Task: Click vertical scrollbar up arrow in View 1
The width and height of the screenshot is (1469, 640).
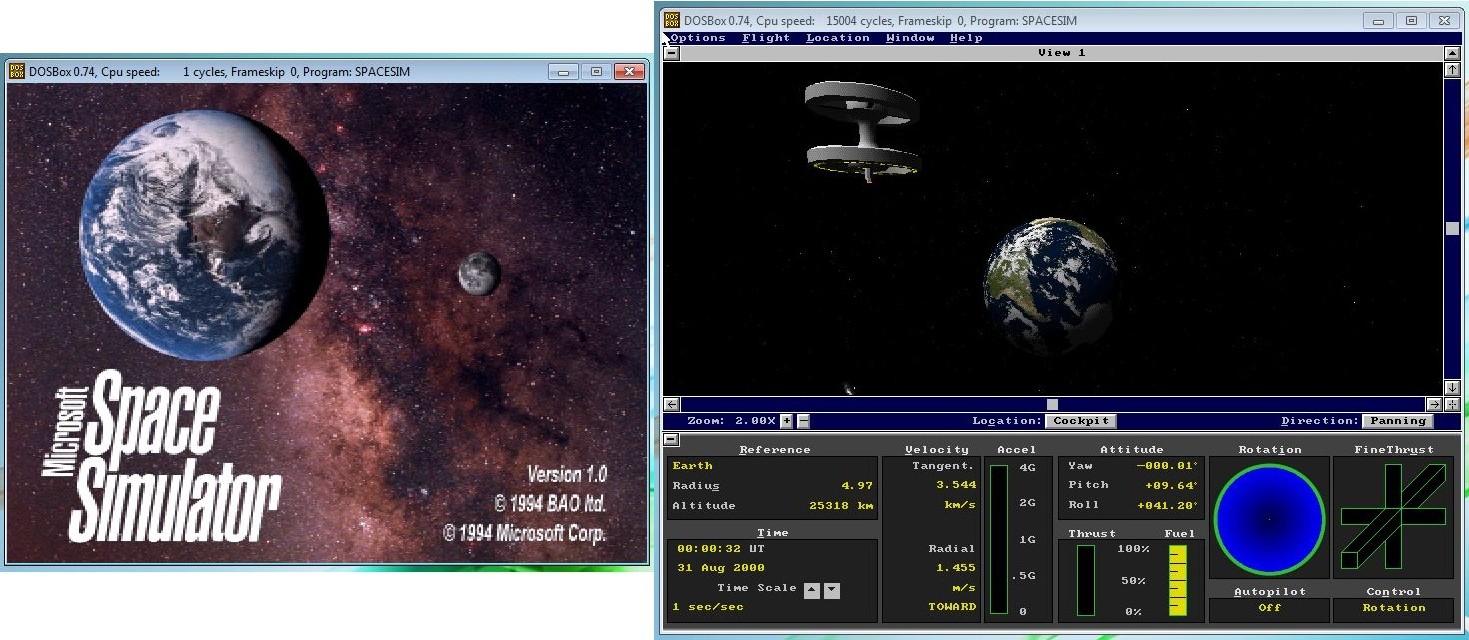Action: (1452, 70)
